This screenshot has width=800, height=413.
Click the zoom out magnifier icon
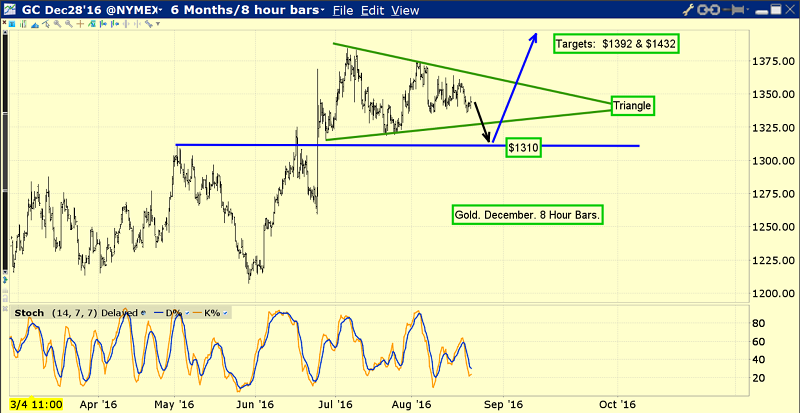tap(68, 24)
